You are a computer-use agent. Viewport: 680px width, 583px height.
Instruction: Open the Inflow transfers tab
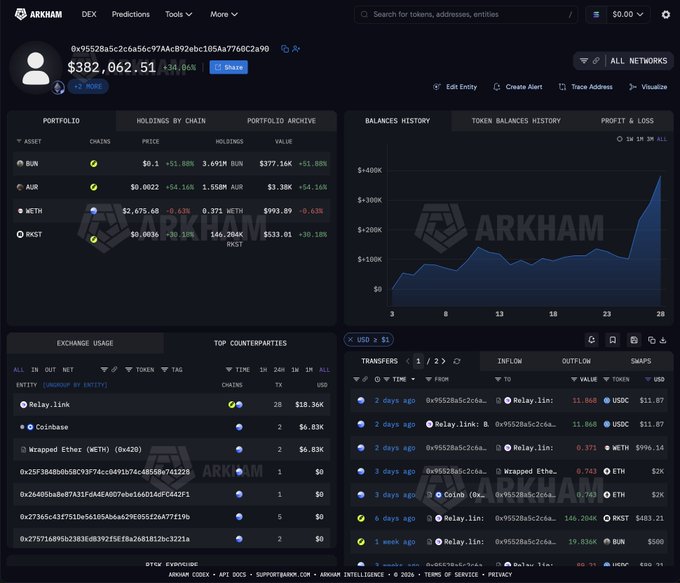click(x=510, y=361)
